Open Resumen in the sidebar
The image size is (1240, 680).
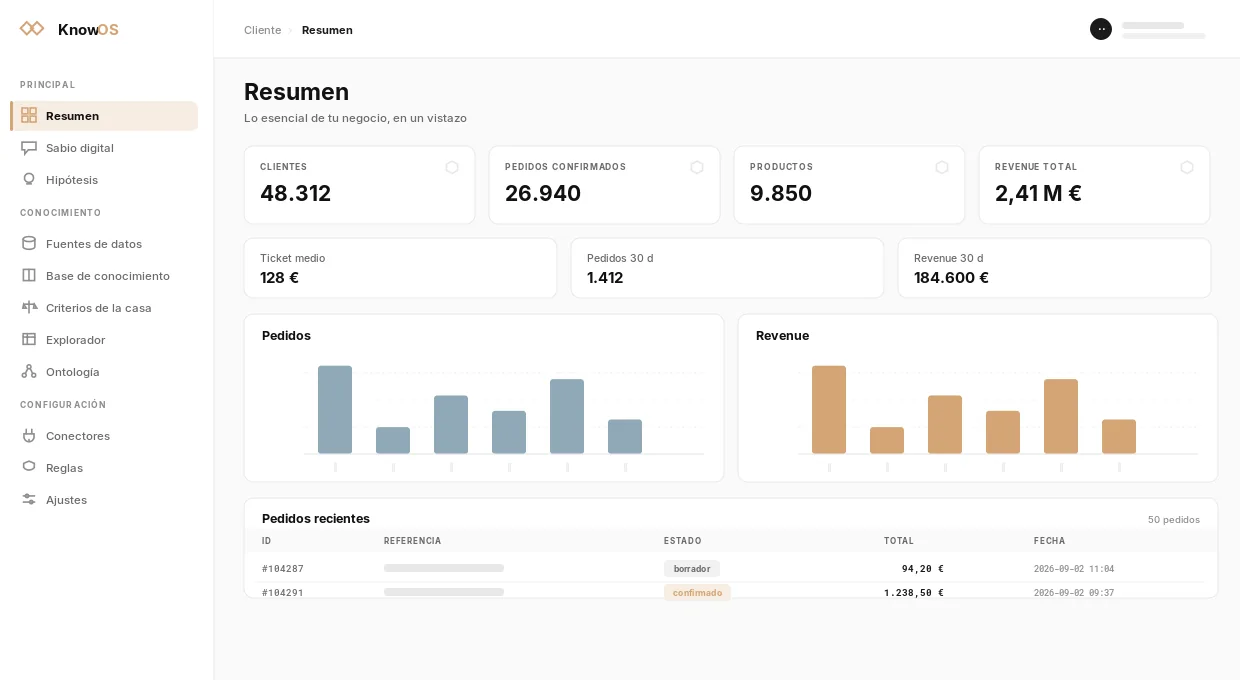pos(104,116)
